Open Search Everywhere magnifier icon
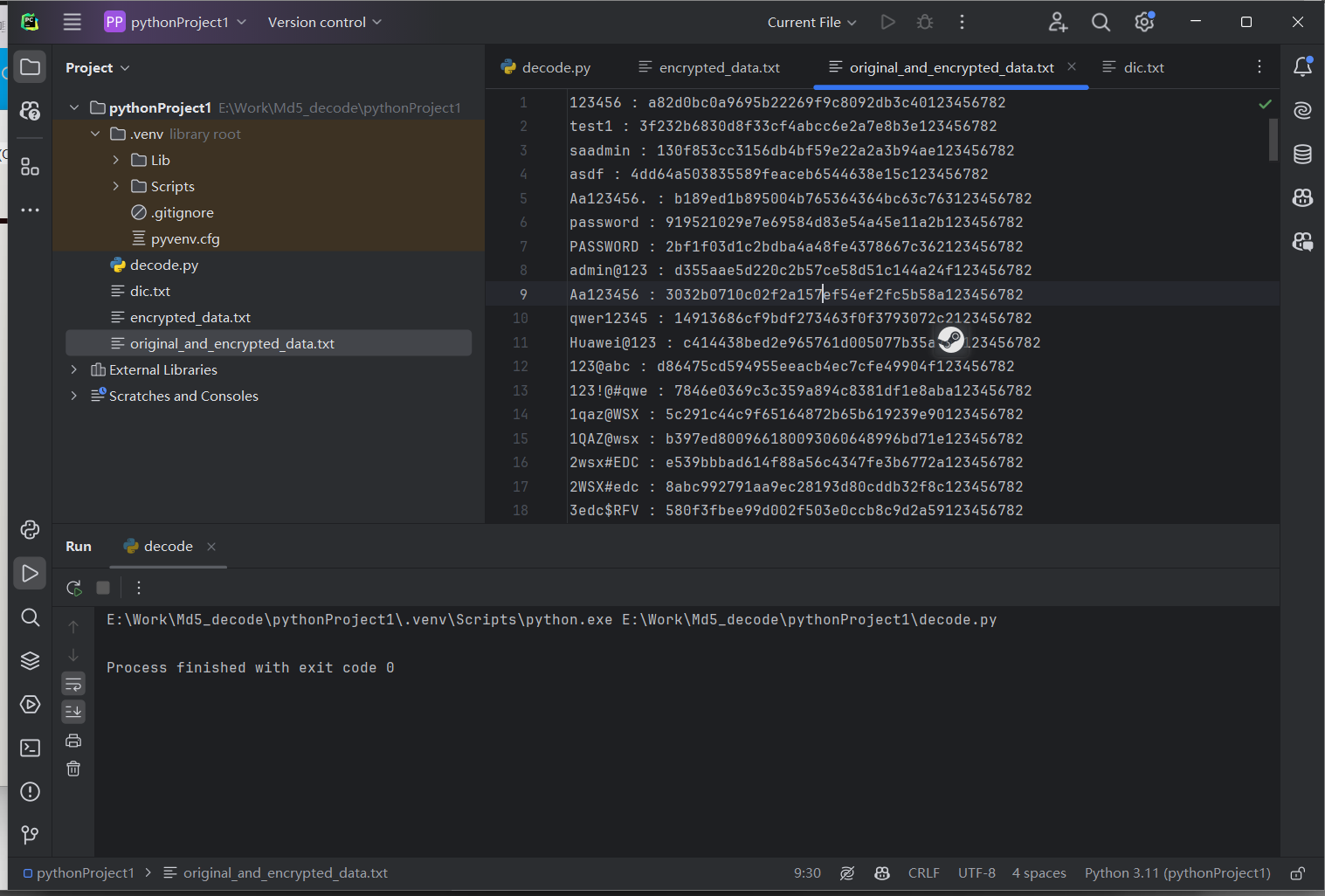The image size is (1325, 896). pyautogui.click(x=1101, y=22)
